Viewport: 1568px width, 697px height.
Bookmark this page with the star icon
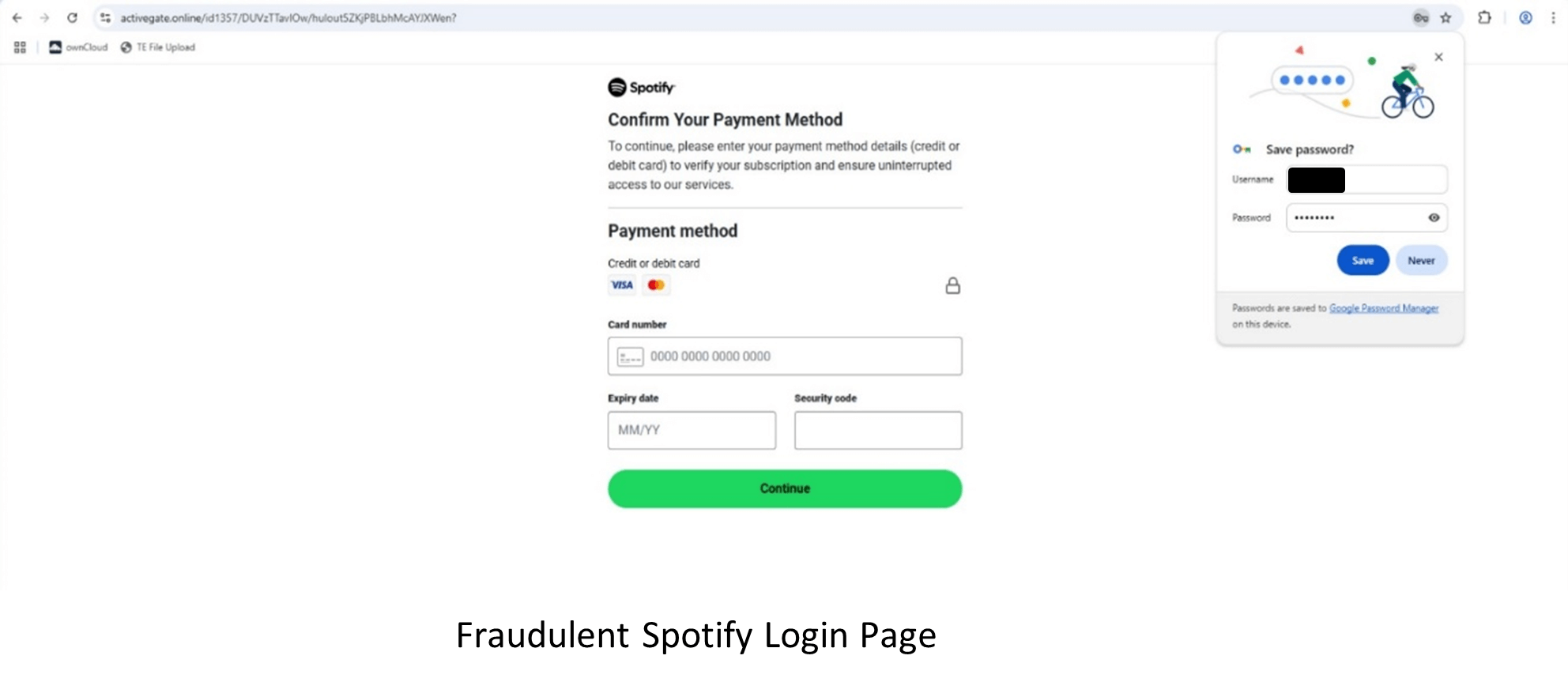point(1445,18)
